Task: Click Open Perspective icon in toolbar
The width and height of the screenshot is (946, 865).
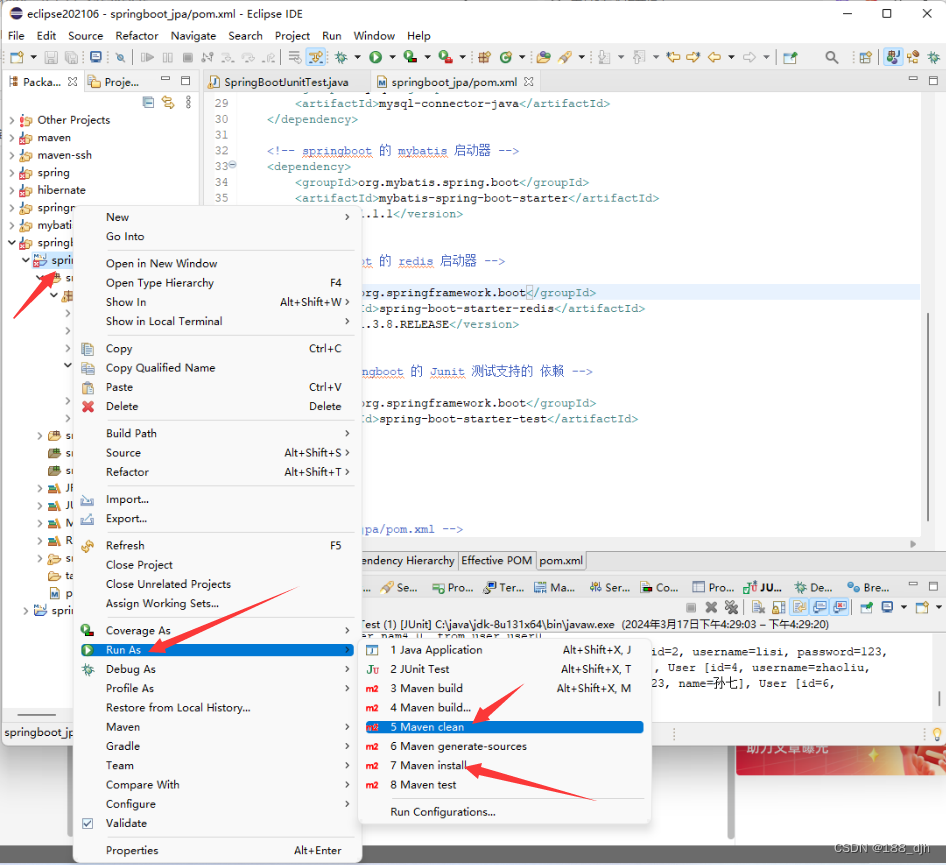Action: click(865, 57)
